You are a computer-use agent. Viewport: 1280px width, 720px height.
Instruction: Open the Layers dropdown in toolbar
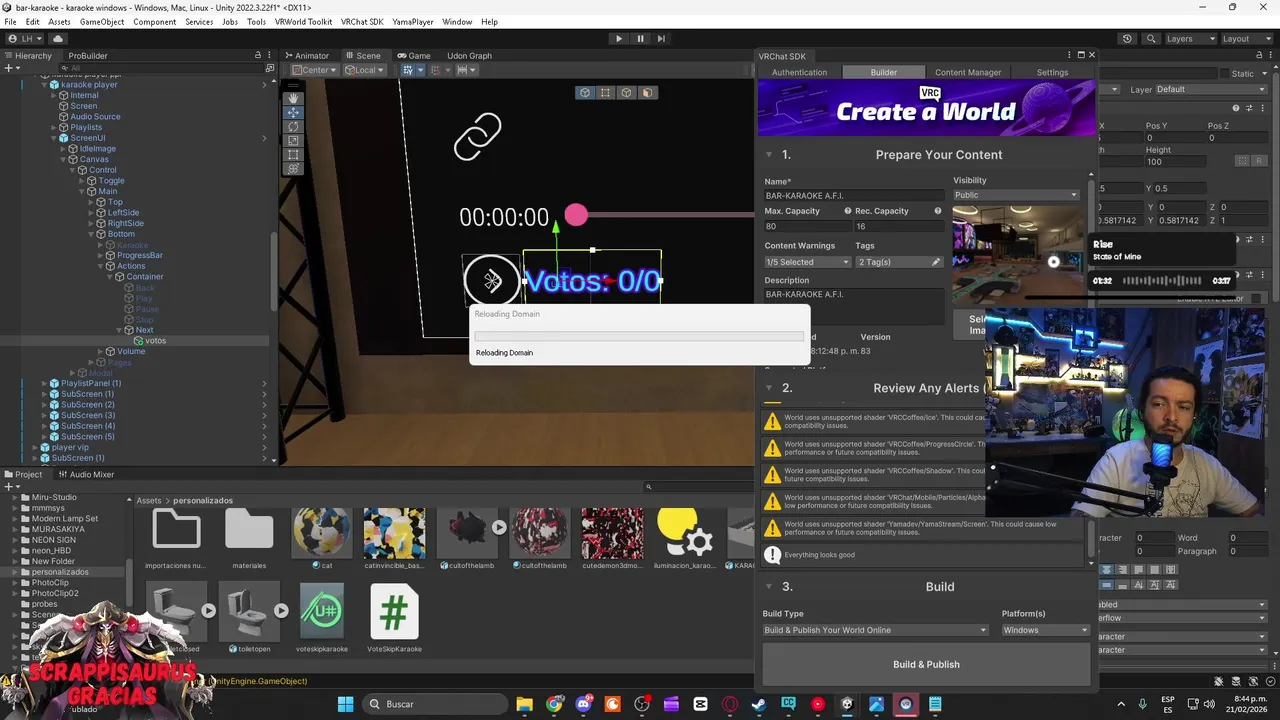click(1190, 38)
